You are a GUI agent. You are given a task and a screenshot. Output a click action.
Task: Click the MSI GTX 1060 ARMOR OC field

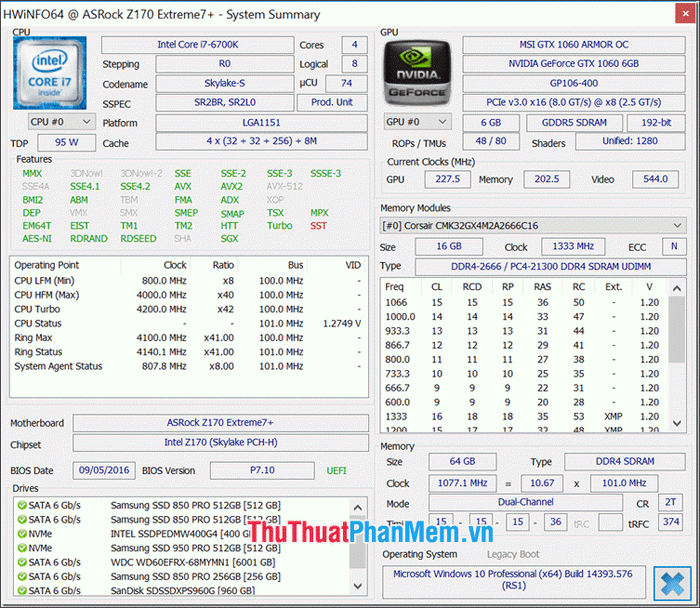tap(574, 45)
